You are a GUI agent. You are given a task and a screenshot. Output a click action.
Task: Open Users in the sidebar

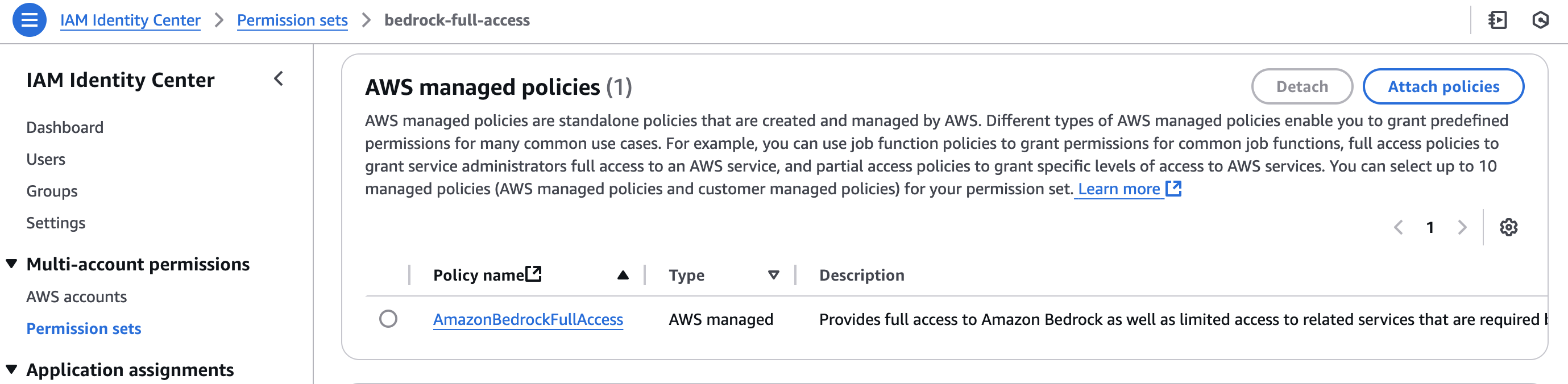[x=45, y=159]
